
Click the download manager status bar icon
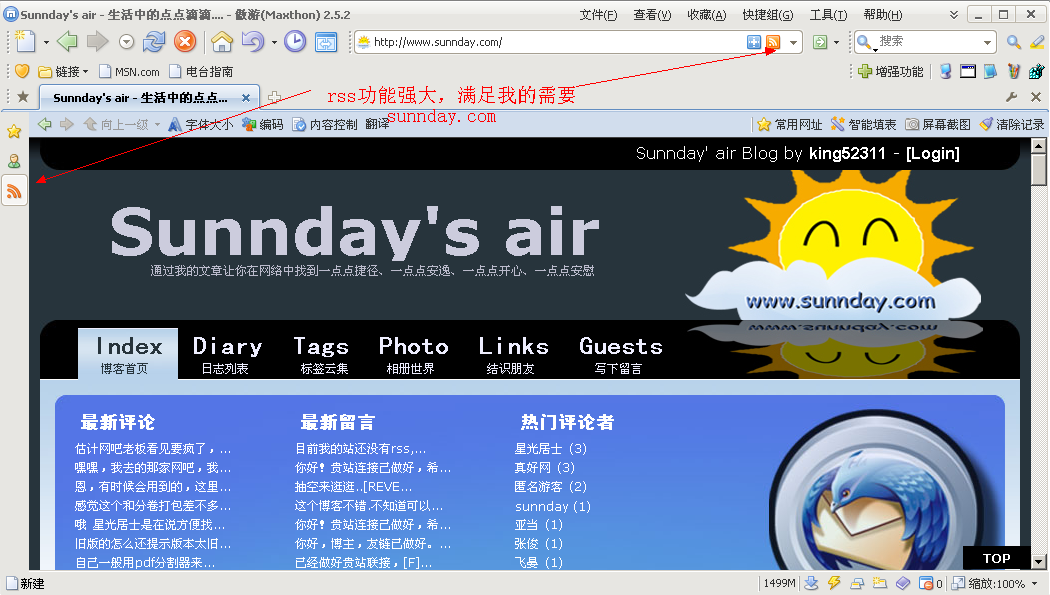811,583
